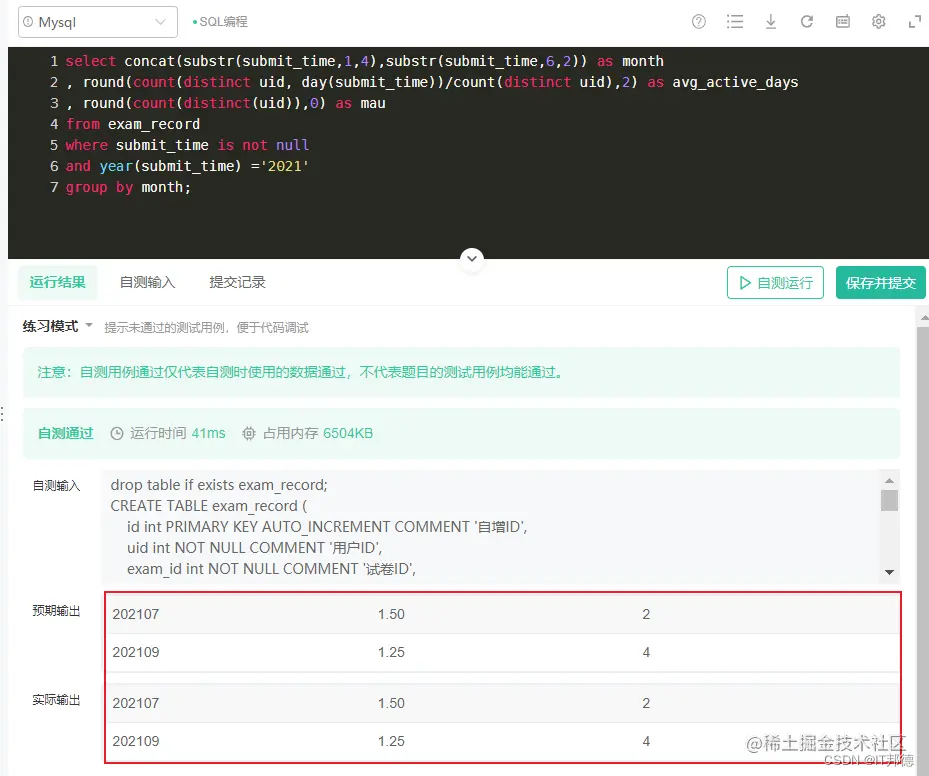This screenshot has height=776, width=929.
Task: Click the 运行时间 clock icon
Action: 117,434
